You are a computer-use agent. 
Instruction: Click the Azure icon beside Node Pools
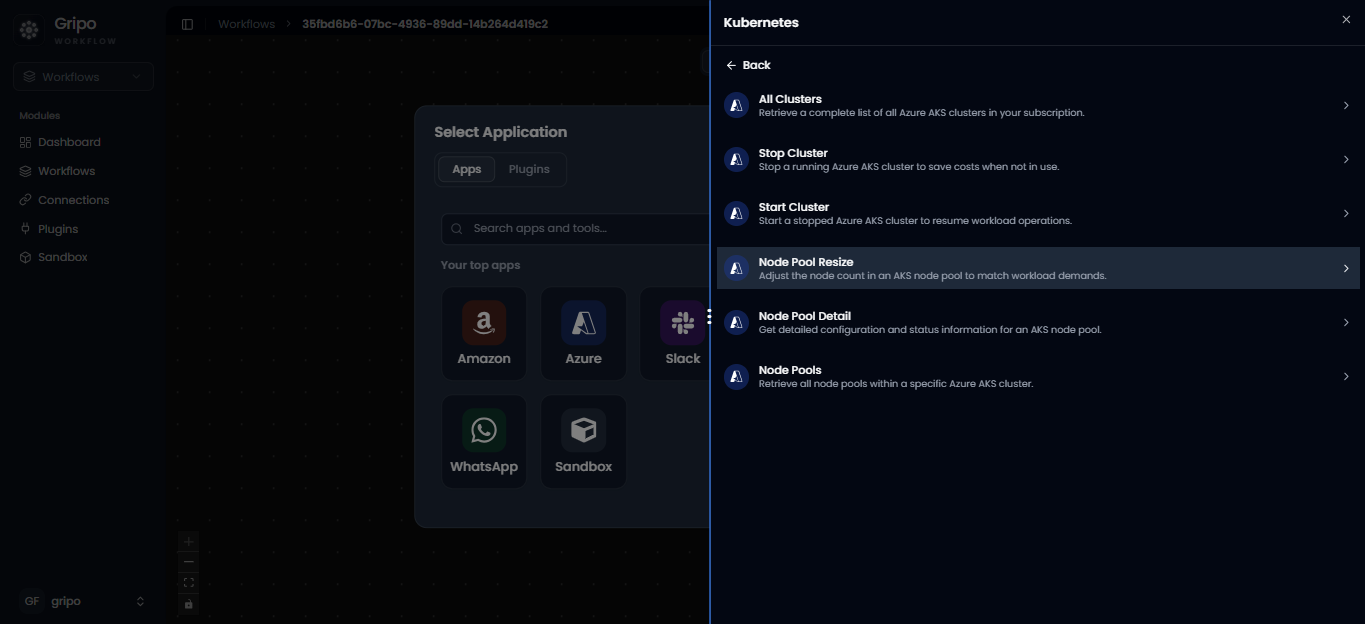[x=737, y=376]
